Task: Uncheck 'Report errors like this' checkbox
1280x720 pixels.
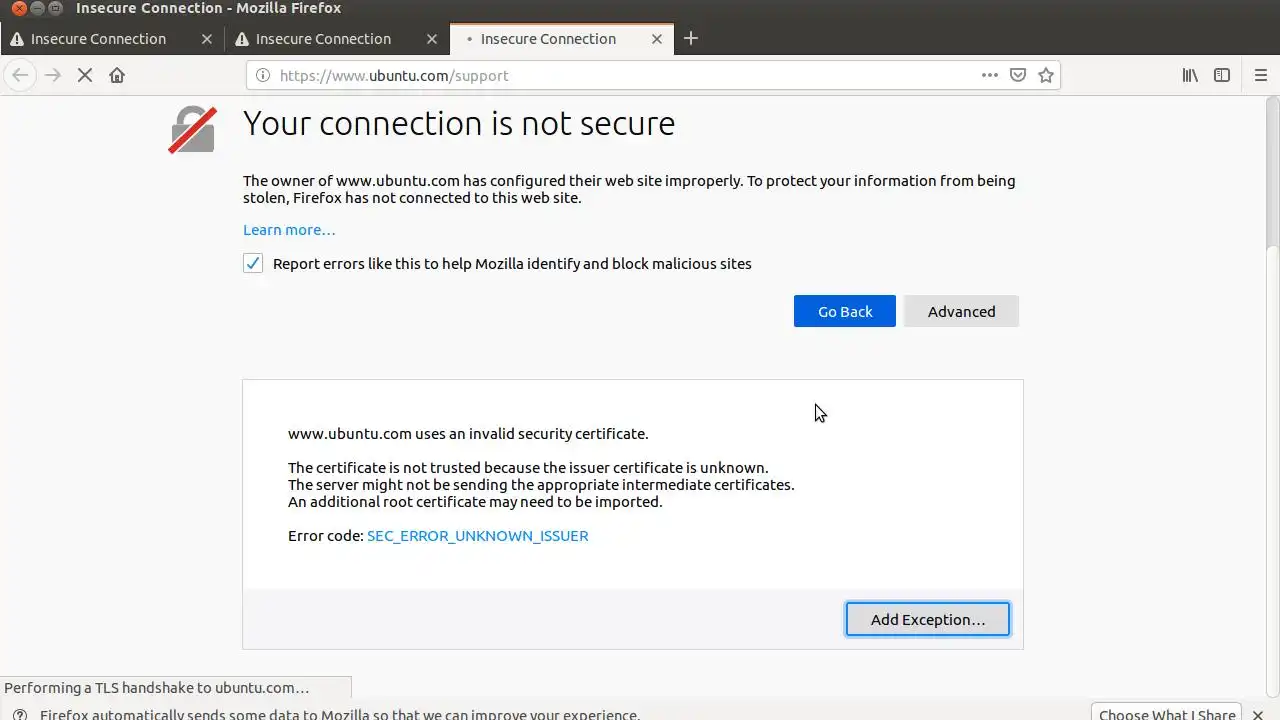Action: [253, 264]
